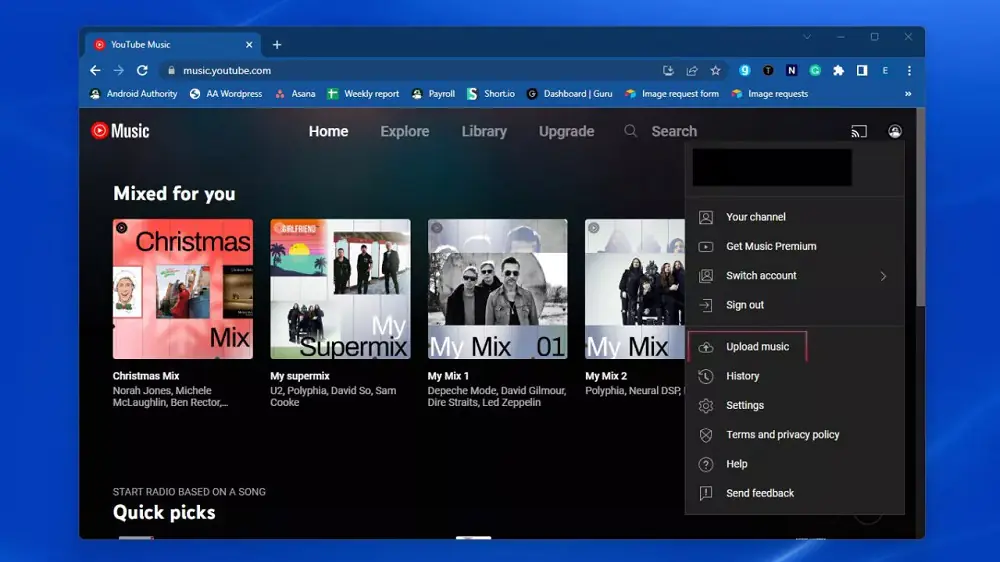Click the search magnifier icon
This screenshot has width=1000, height=562.
(630, 131)
